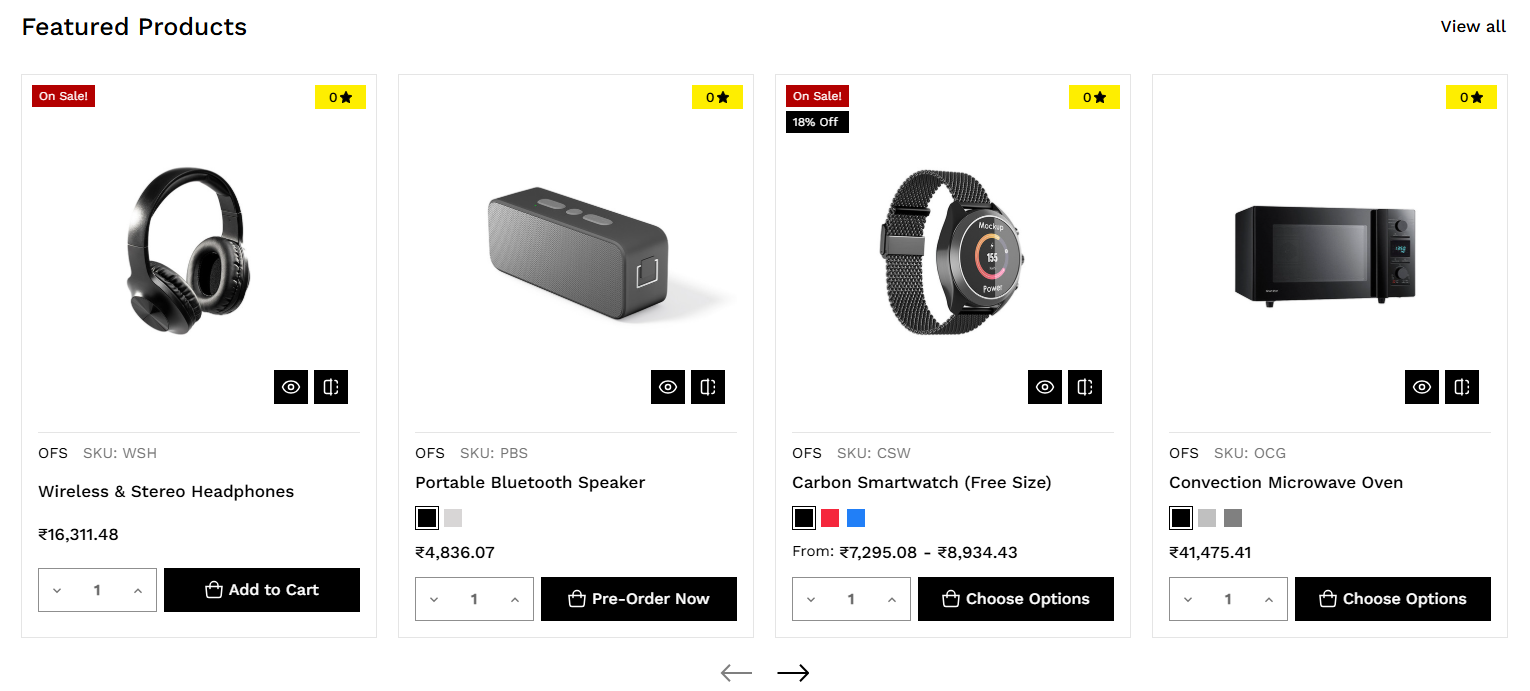This screenshot has width=1530, height=691.
Task: Quick view the Convection Microwave Oven
Action: [x=1422, y=387]
